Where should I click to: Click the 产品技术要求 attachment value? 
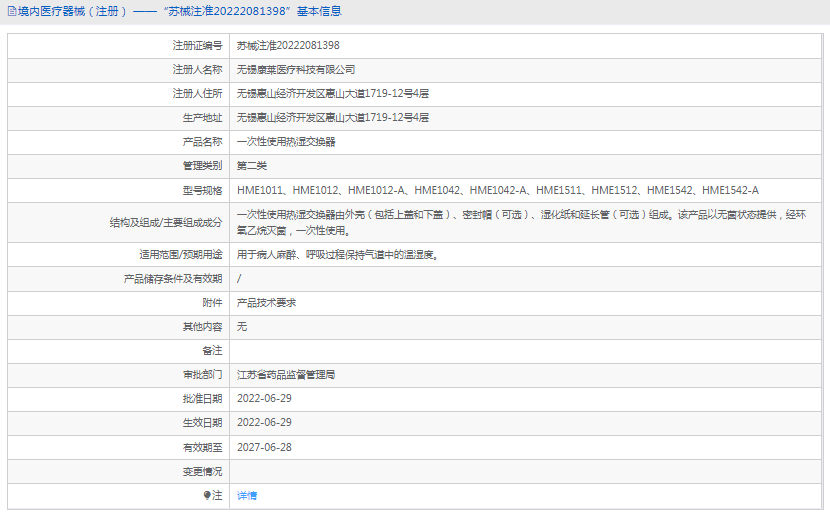(266, 303)
